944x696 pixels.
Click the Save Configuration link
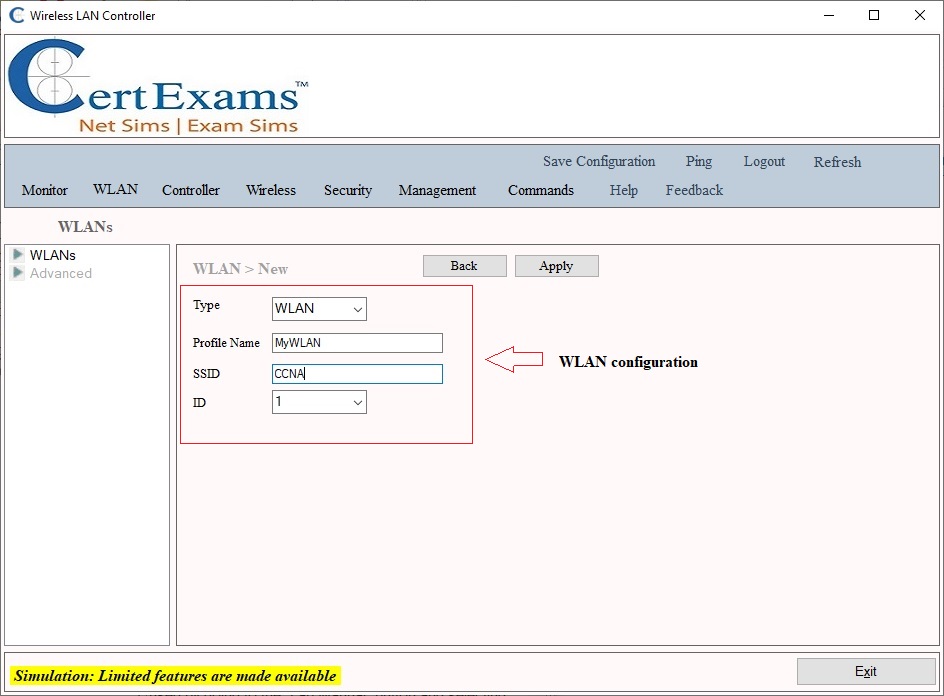pos(598,161)
